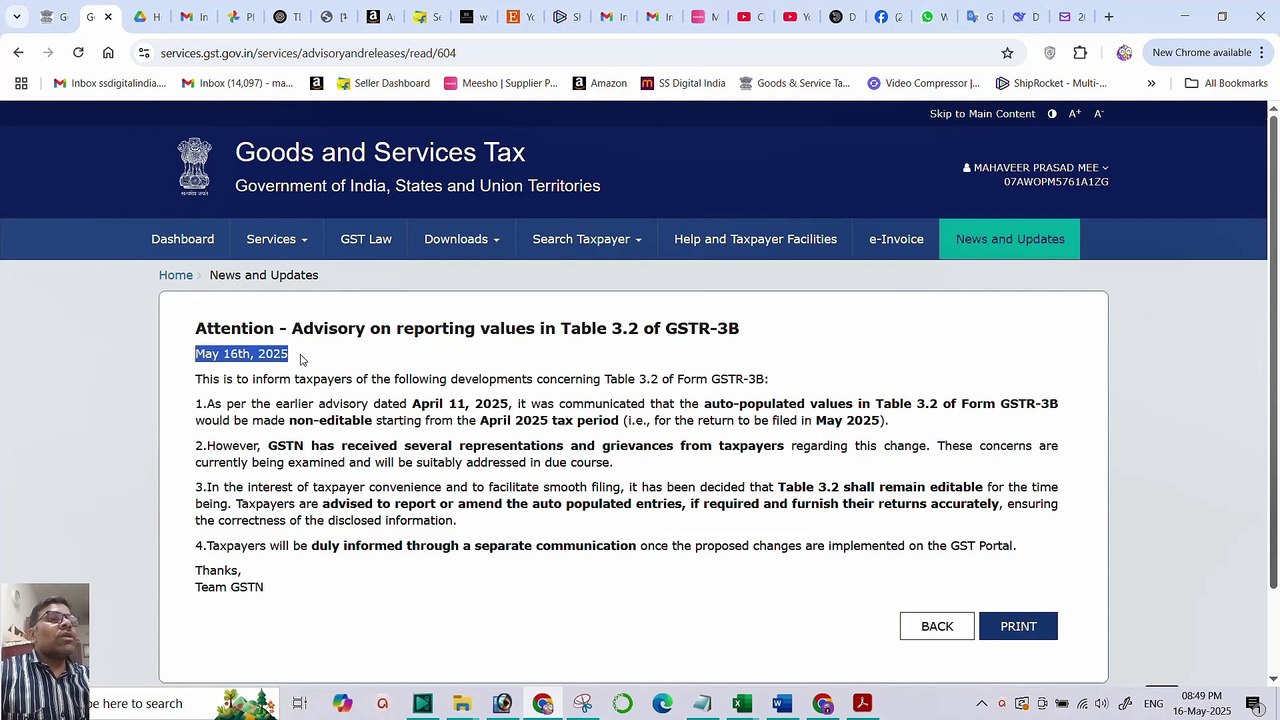Switch to the WhatsApp tab

pos(934,16)
